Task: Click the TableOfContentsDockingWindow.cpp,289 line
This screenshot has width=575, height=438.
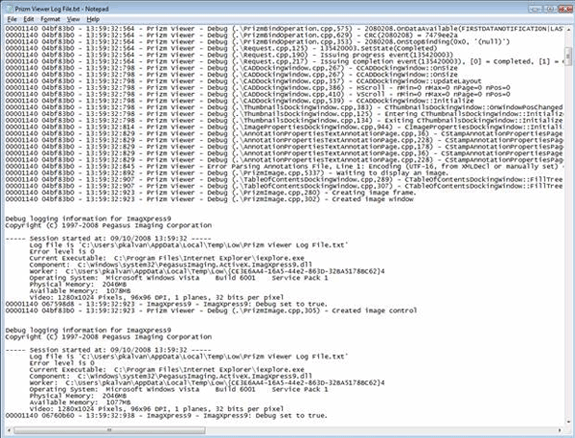Action: coord(284,180)
